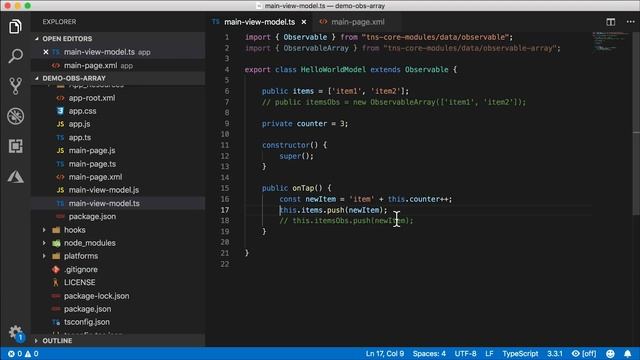The height and width of the screenshot is (360, 640).
Task: Open the Explorer view in activity bar
Action: click(x=15, y=27)
